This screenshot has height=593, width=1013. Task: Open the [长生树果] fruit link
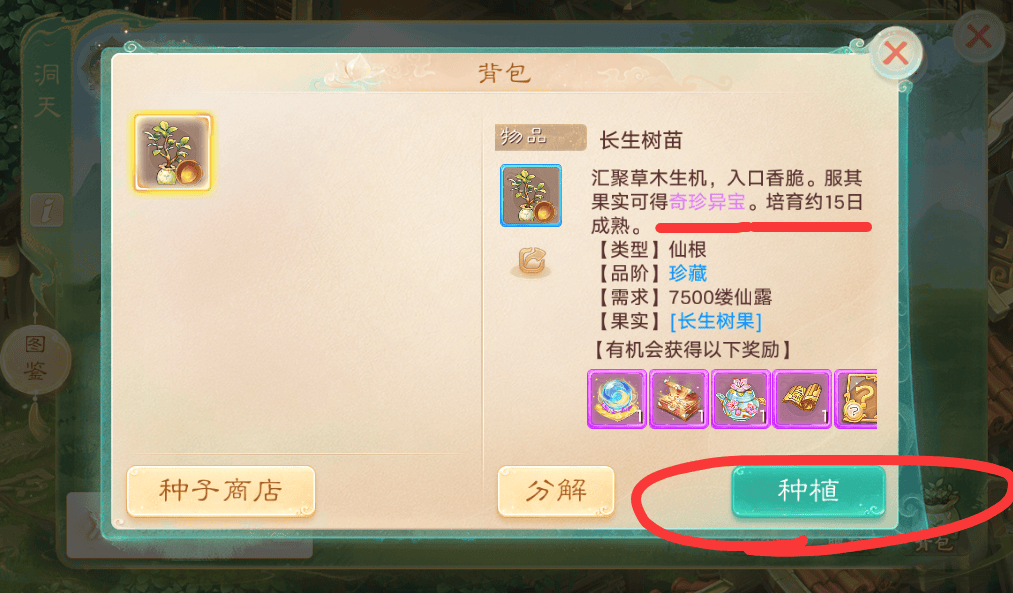[716, 321]
